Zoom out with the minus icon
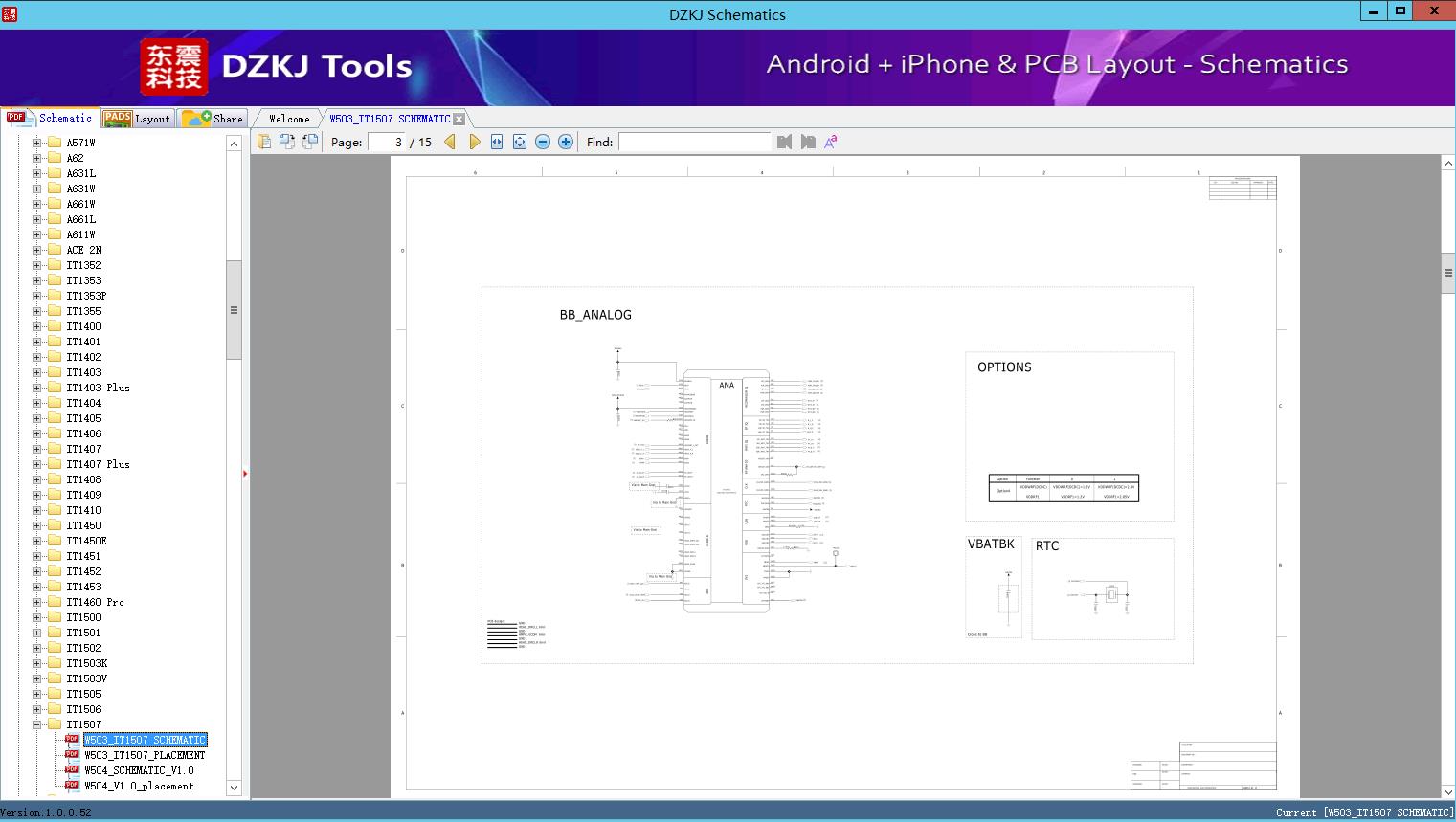1456x822 pixels. coord(543,142)
